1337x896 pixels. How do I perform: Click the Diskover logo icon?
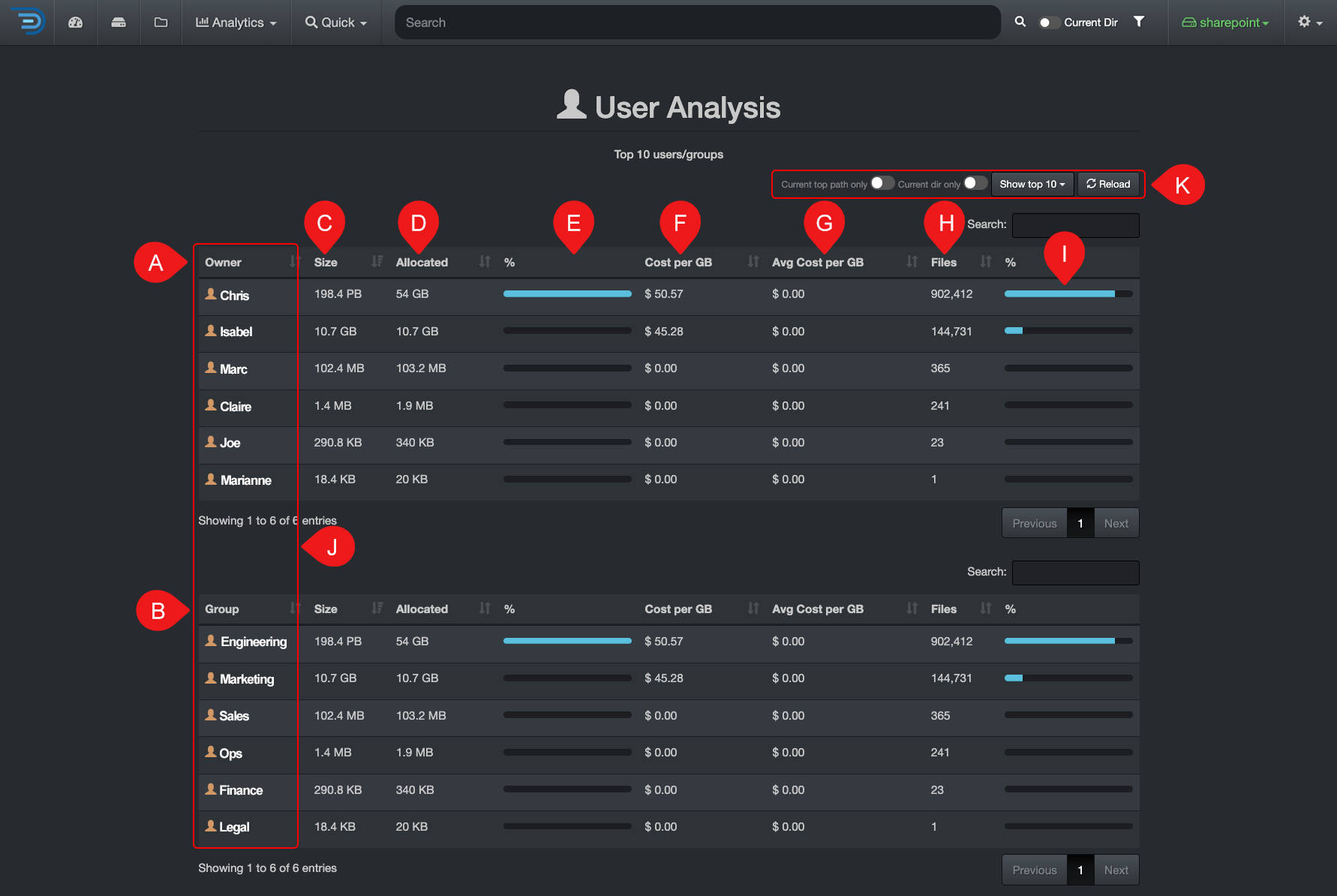coord(28,22)
